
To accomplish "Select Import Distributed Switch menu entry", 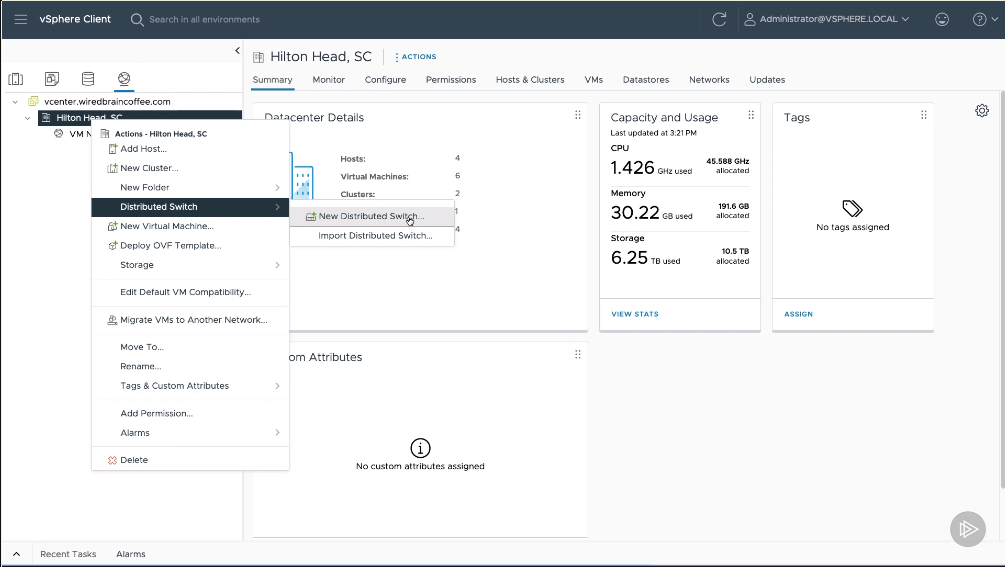I will [375, 236].
